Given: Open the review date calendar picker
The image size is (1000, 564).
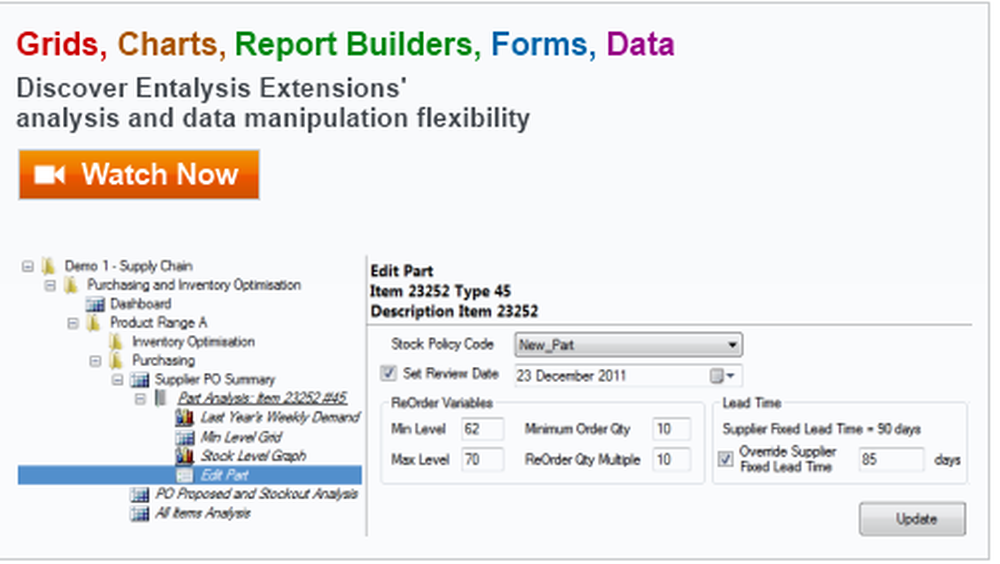Looking at the screenshot, I should tap(723, 376).
